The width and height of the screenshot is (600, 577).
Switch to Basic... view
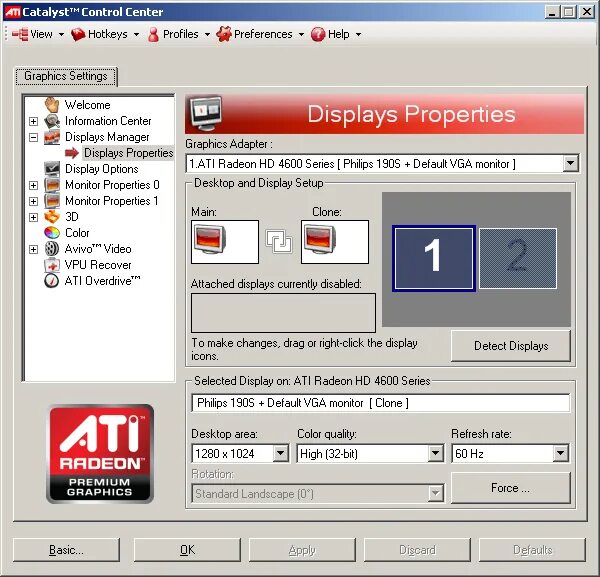[66, 550]
